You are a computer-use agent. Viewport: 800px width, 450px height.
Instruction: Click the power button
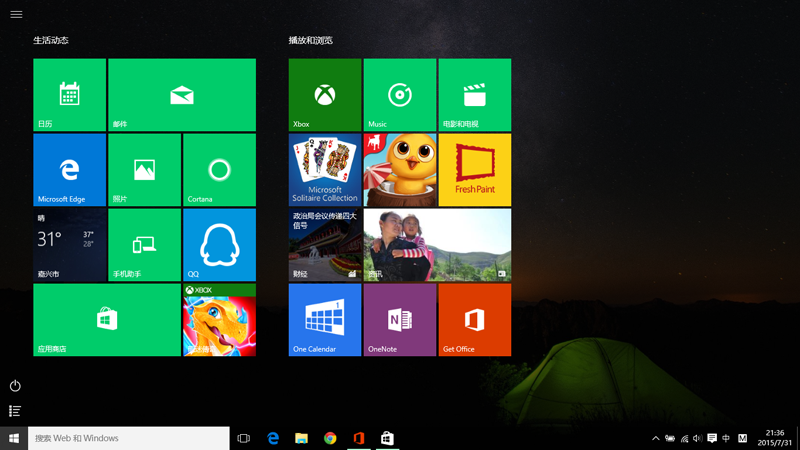15,386
